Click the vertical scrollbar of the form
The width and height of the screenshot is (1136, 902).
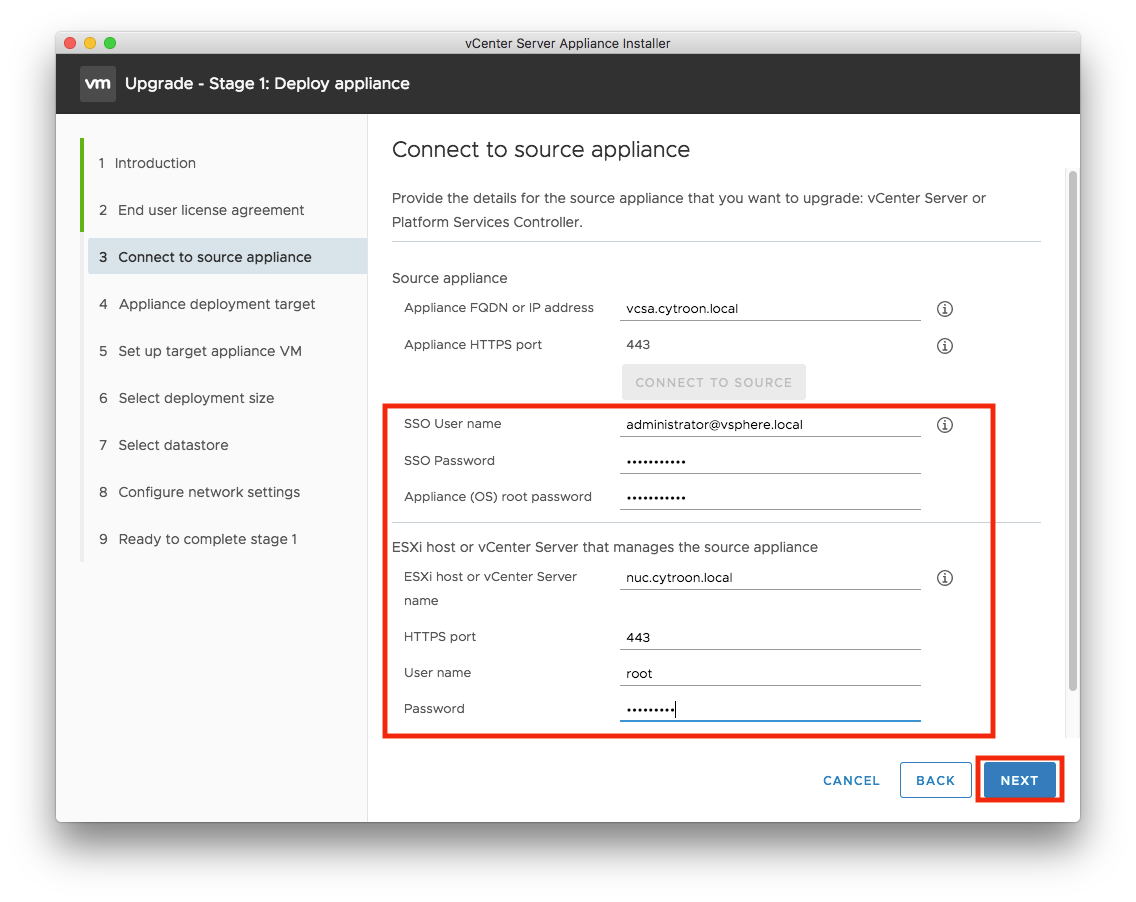tap(1072, 431)
